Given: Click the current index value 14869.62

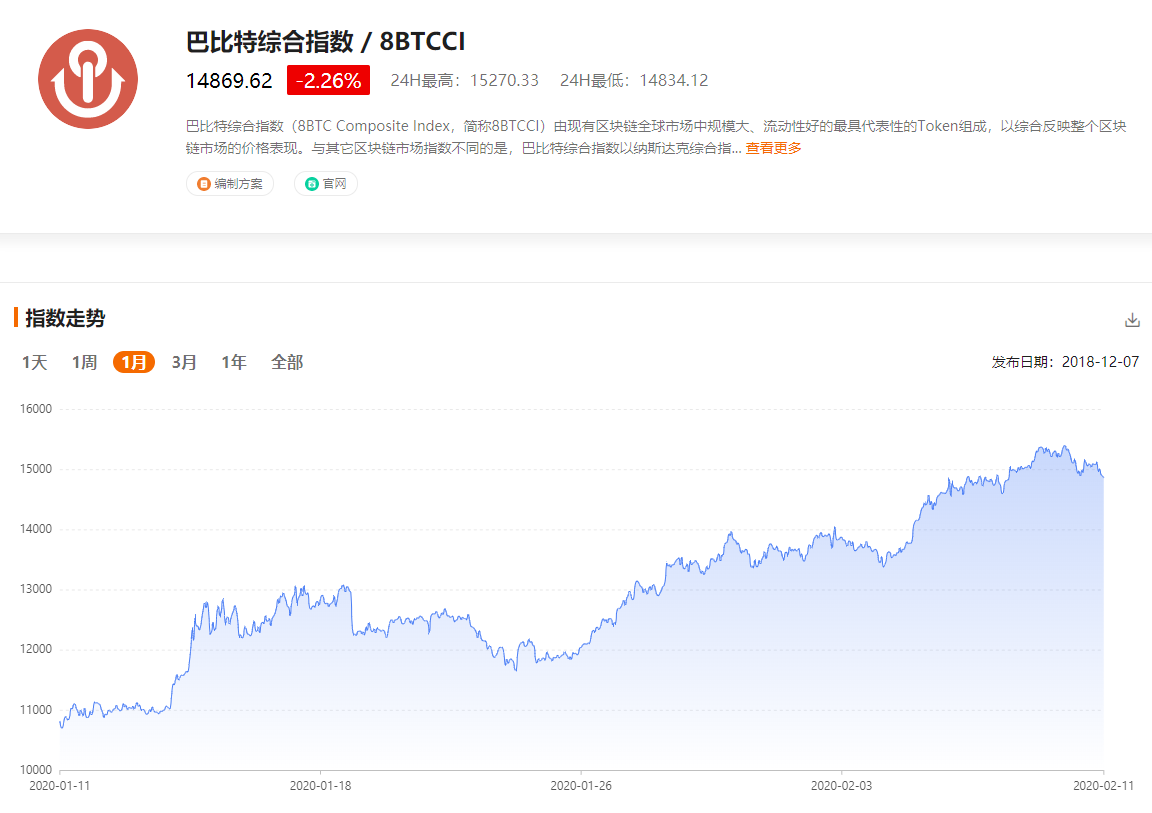Looking at the screenshot, I should coord(229,81).
